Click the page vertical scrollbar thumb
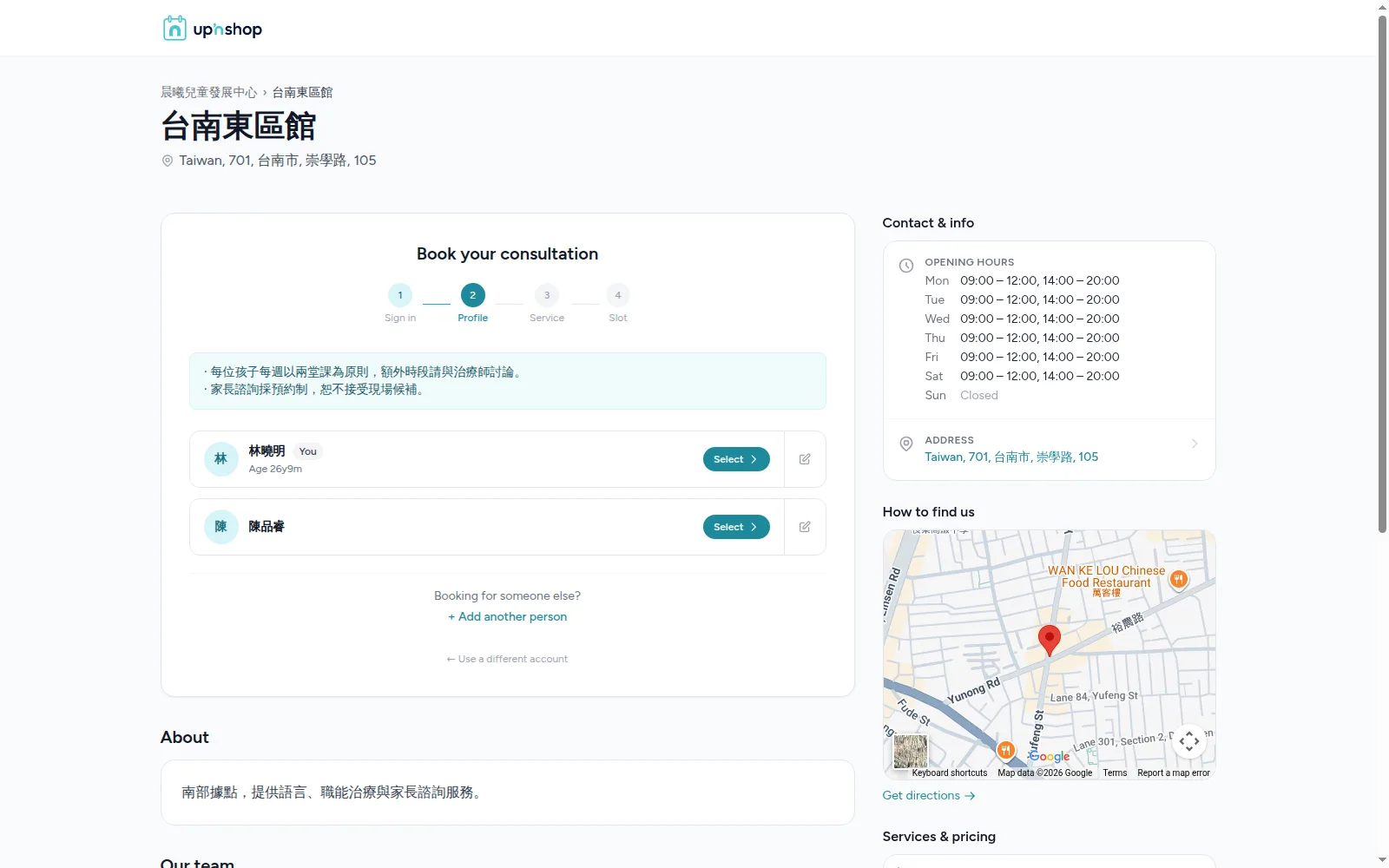 click(x=1383, y=273)
